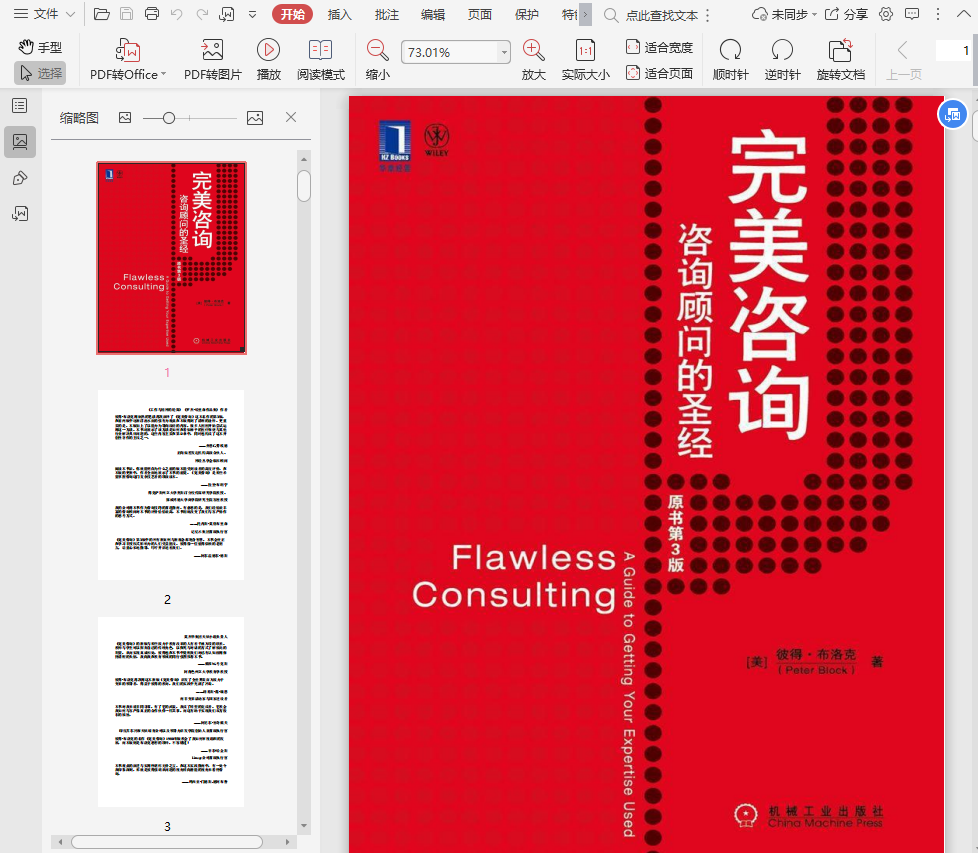The image size is (978, 853).
Task: Select the 选择 selection tool
Action: point(40,73)
